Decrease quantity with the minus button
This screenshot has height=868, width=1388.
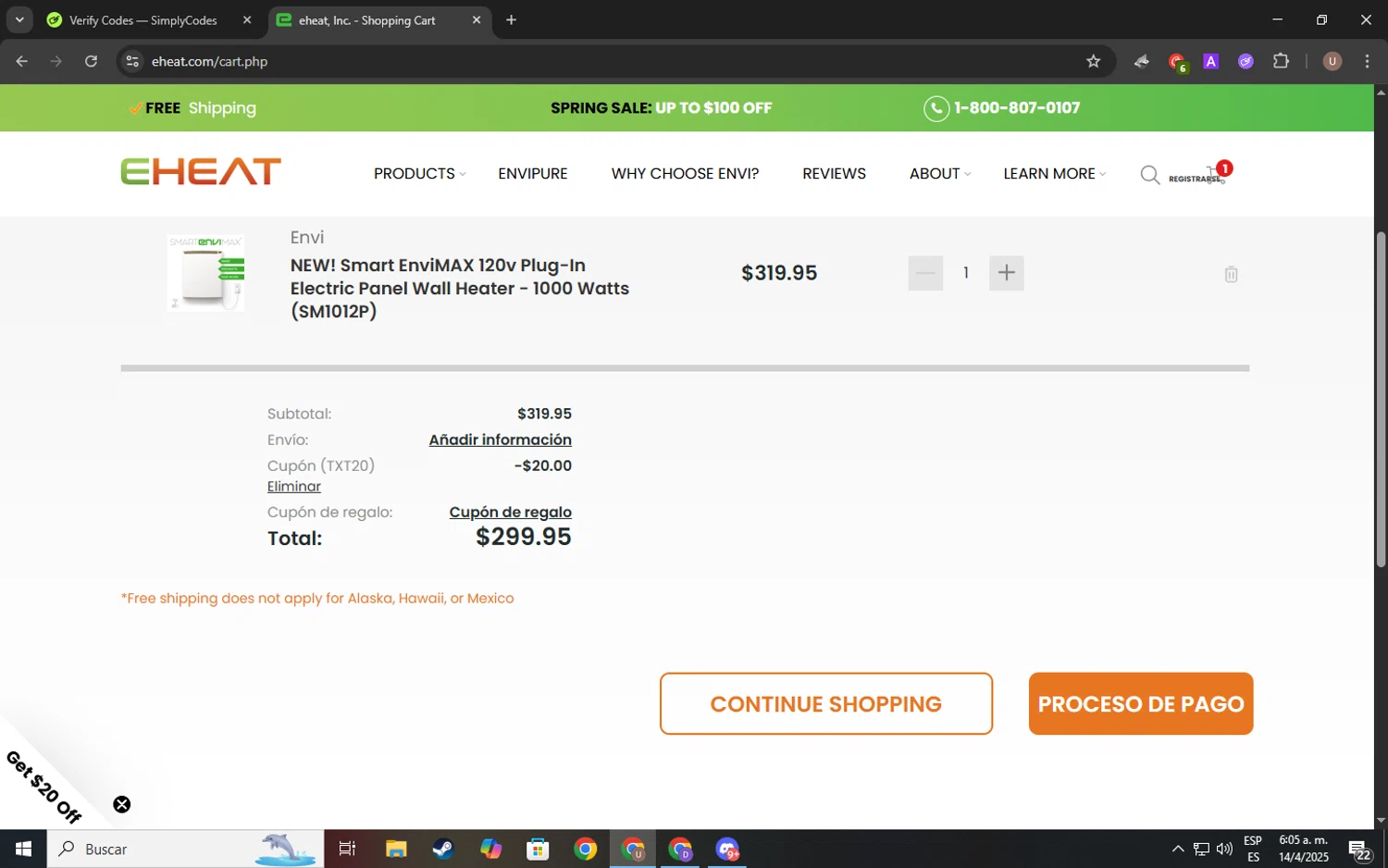coord(925,273)
